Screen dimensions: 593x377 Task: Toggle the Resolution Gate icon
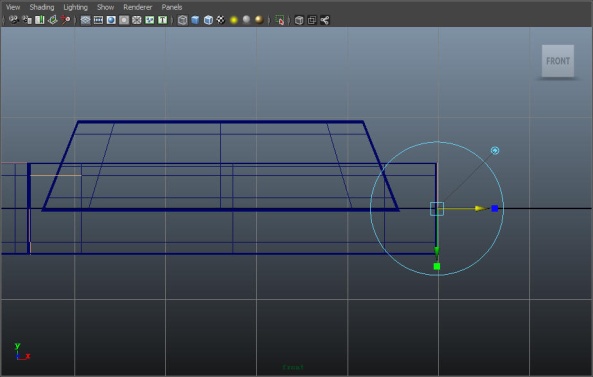(x=111, y=20)
